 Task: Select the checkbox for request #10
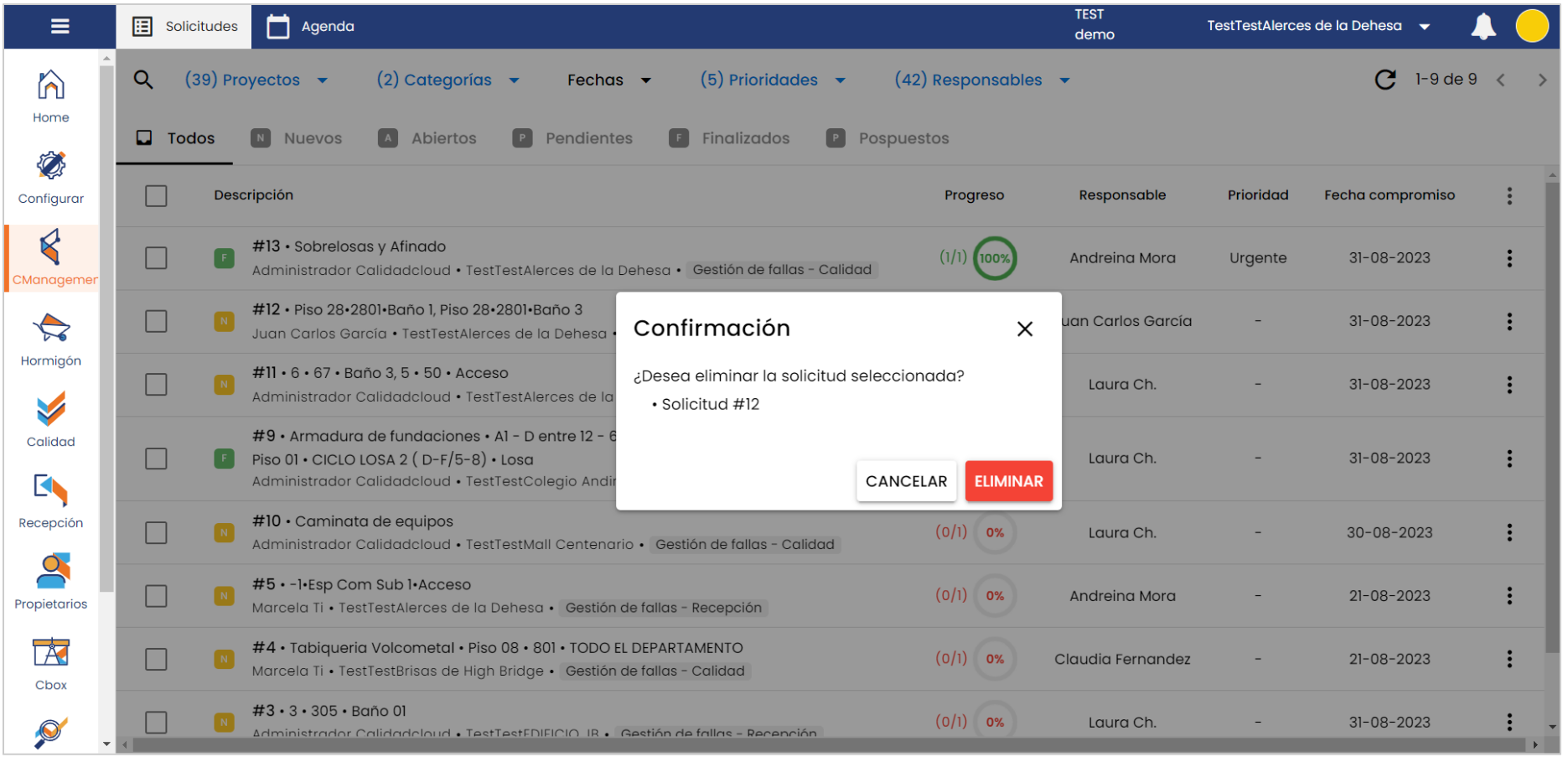(x=156, y=533)
